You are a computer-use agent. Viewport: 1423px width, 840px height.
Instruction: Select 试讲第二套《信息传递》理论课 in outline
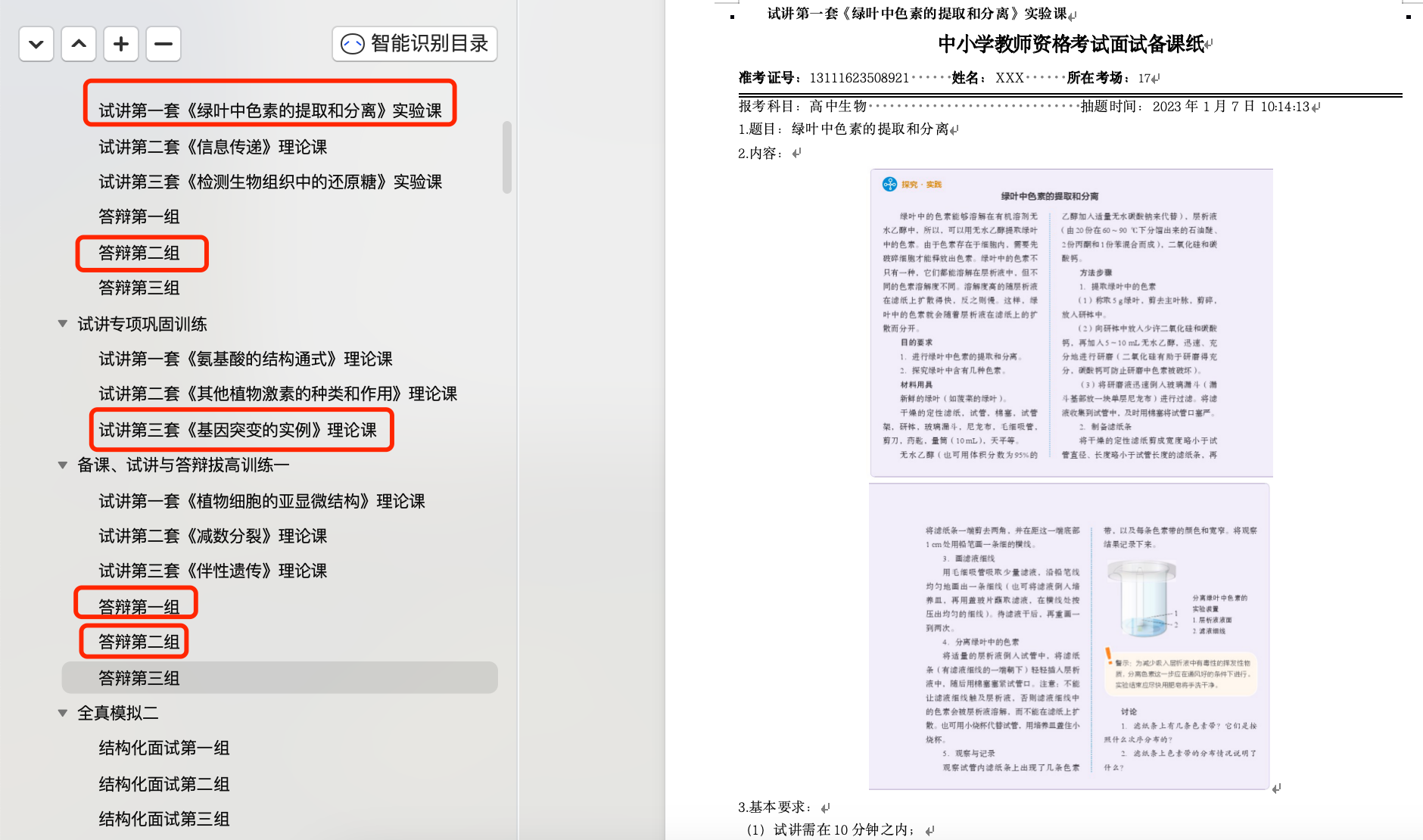[x=213, y=147]
